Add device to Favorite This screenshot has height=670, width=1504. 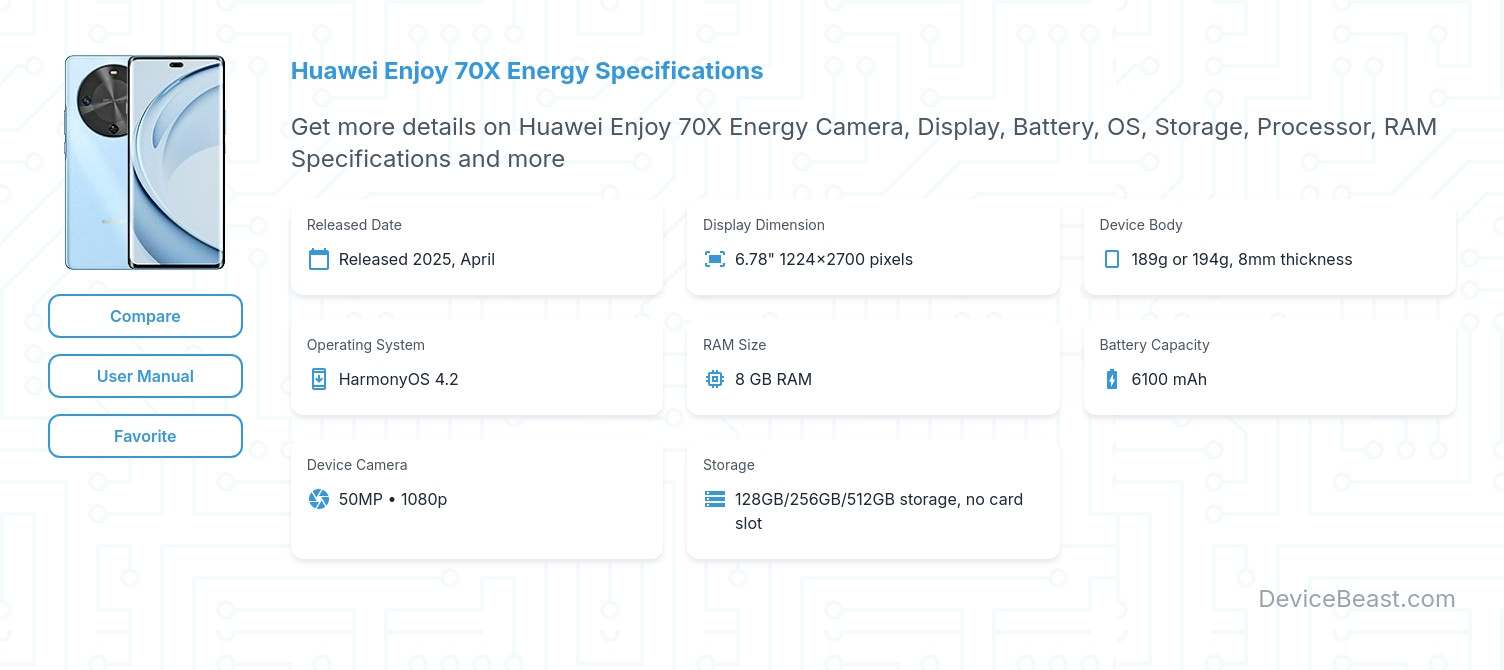click(x=145, y=436)
